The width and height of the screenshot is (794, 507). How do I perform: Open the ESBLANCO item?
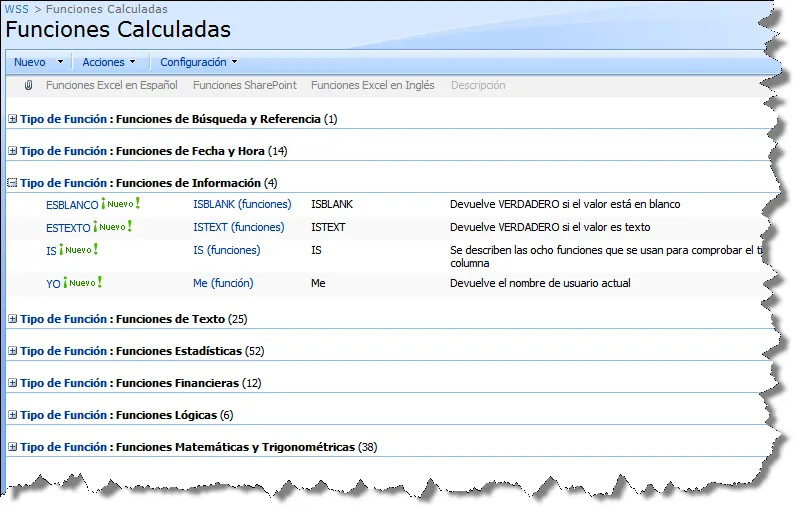coord(72,205)
